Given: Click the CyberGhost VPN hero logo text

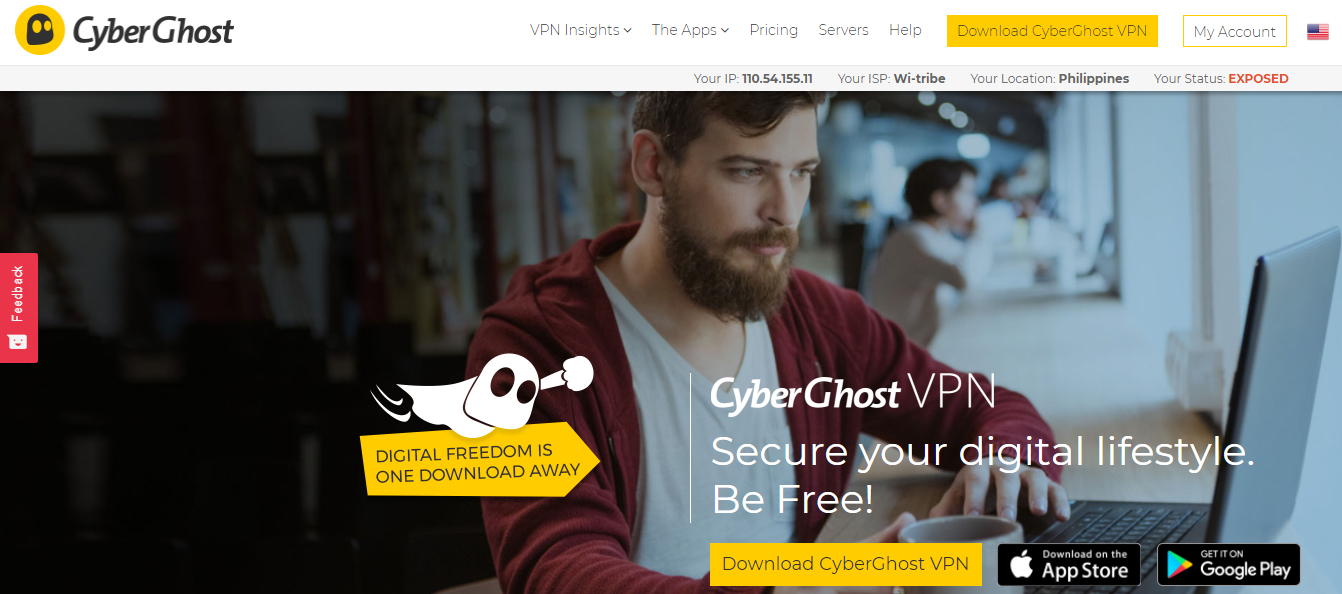Looking at the screenshot, I should 853,392.
